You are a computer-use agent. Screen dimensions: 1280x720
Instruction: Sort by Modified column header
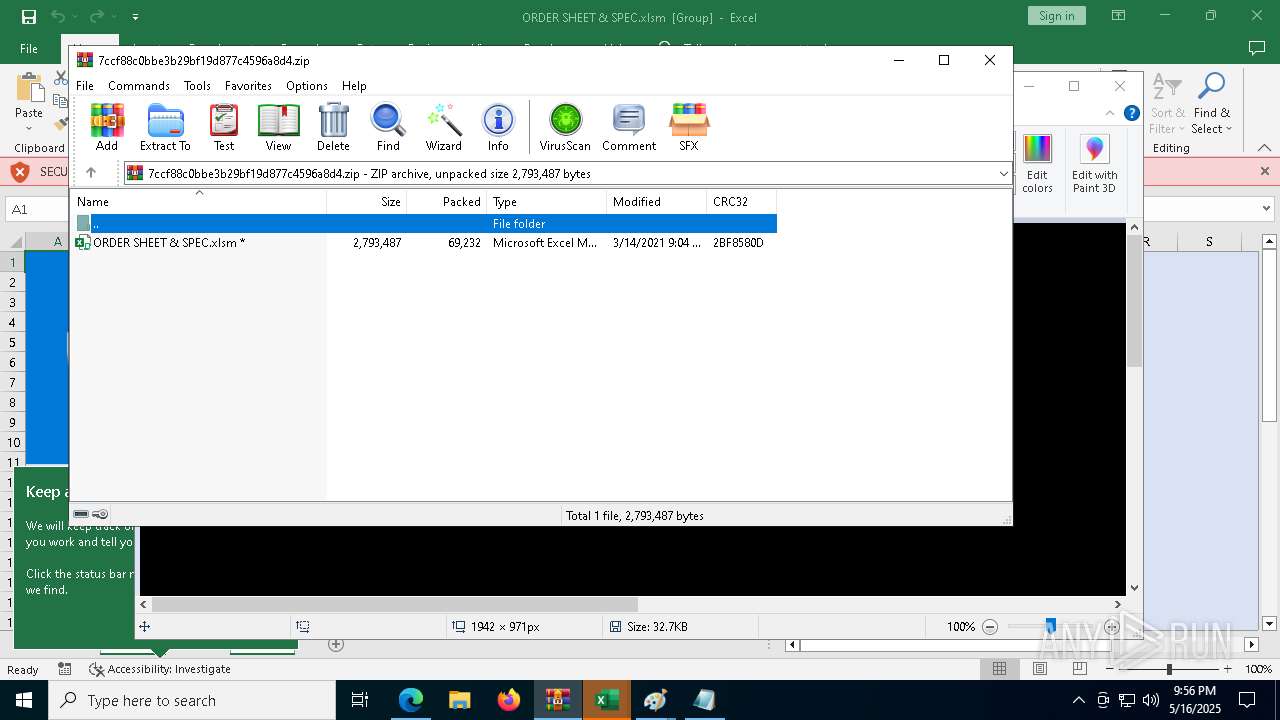point(657,201)
